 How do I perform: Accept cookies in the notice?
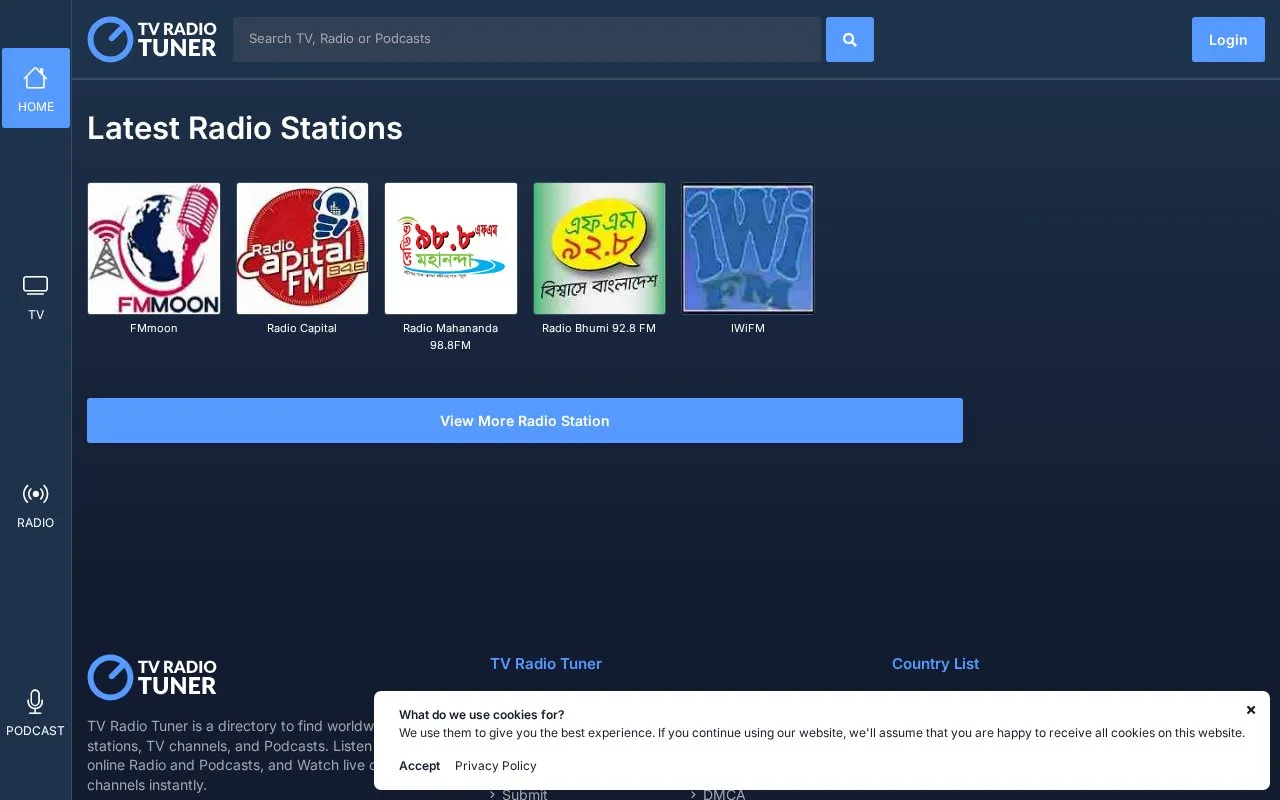tap(420, 766)
